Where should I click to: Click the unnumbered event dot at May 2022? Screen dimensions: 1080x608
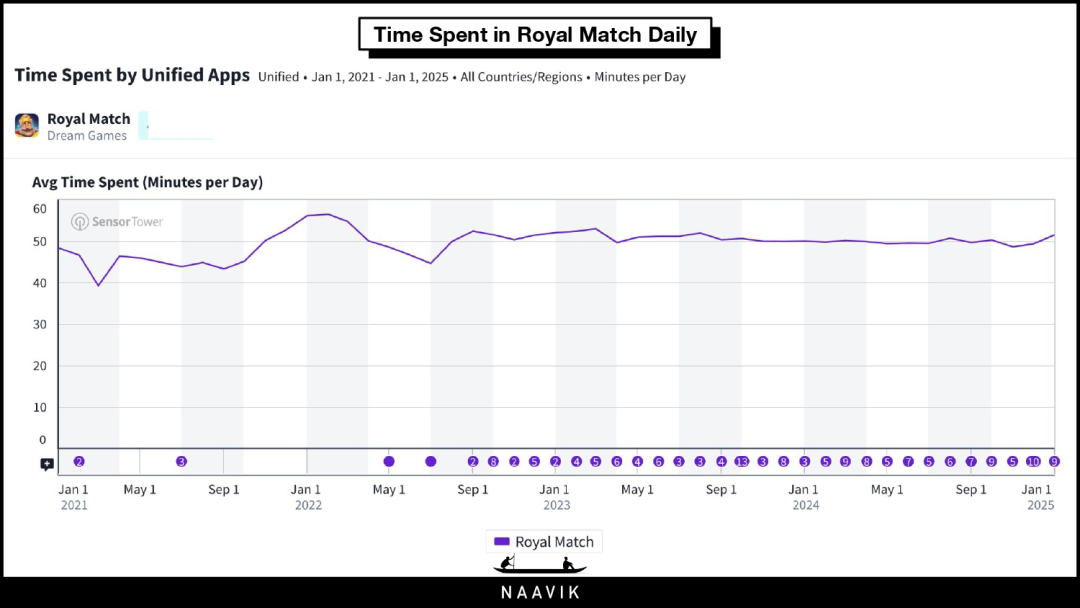[x=389, y=462]
